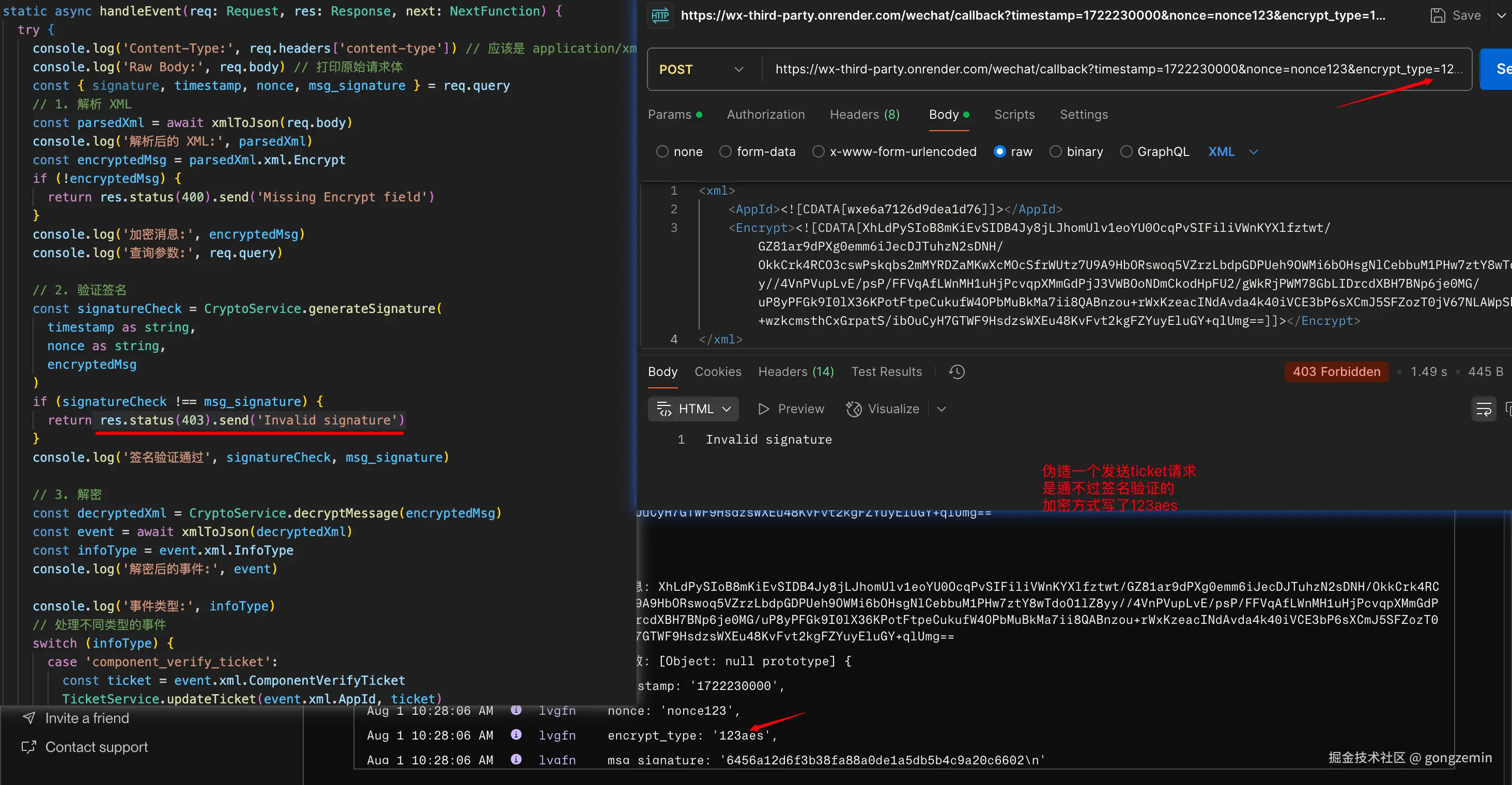Screen dimensions: 1512x785
Task: Click the Invite a friend icon
Action: [x=29, y=717]
